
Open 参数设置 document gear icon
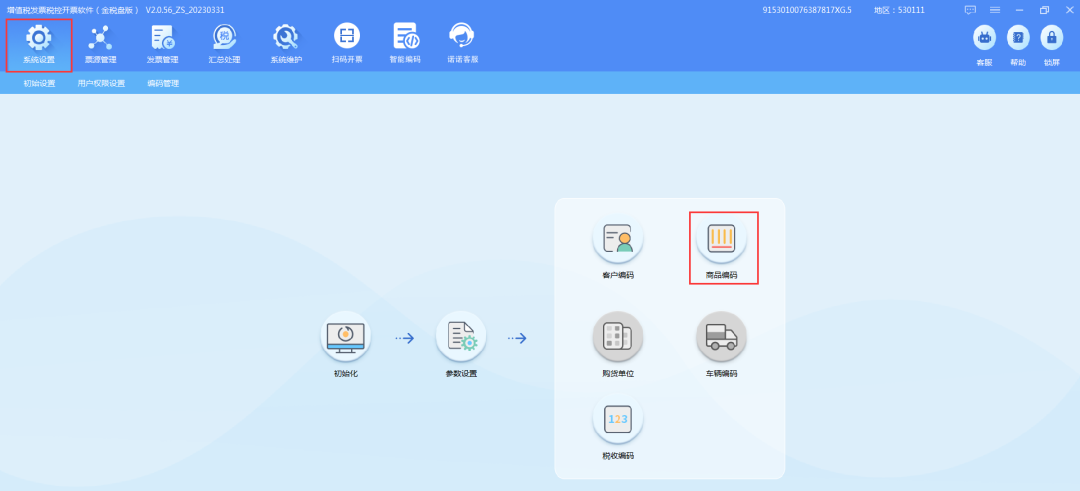461,337
